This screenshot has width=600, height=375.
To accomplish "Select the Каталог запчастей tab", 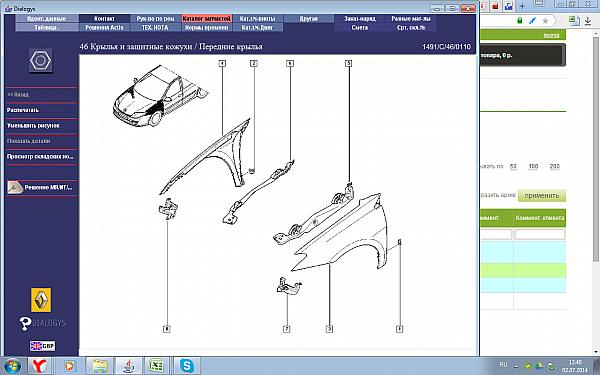I will click(207, 18).
